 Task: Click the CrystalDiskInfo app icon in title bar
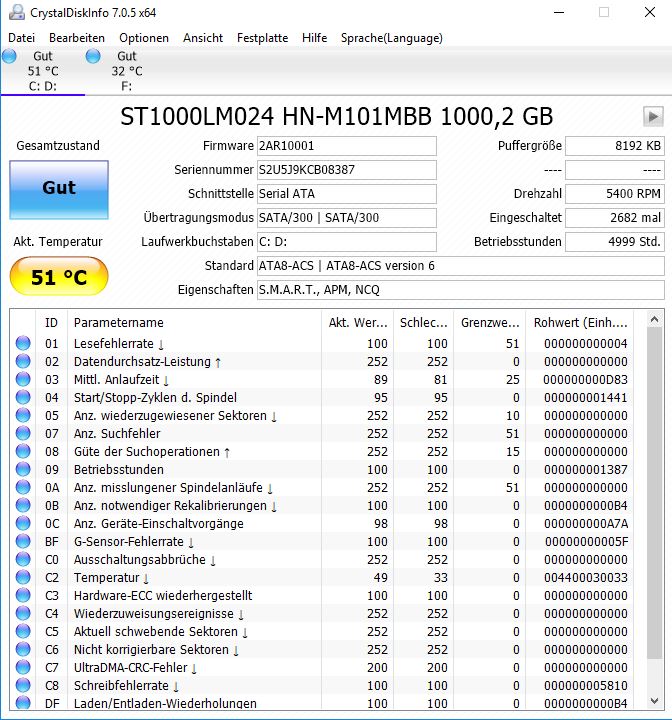(x=17, y=12)
